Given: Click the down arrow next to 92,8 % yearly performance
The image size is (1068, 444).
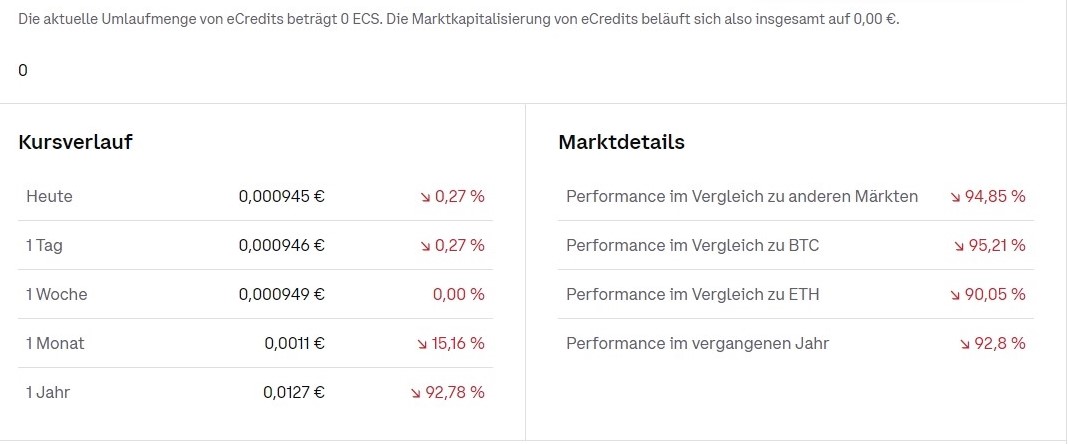Looking at the screenshot, I should tap(964, 344).
